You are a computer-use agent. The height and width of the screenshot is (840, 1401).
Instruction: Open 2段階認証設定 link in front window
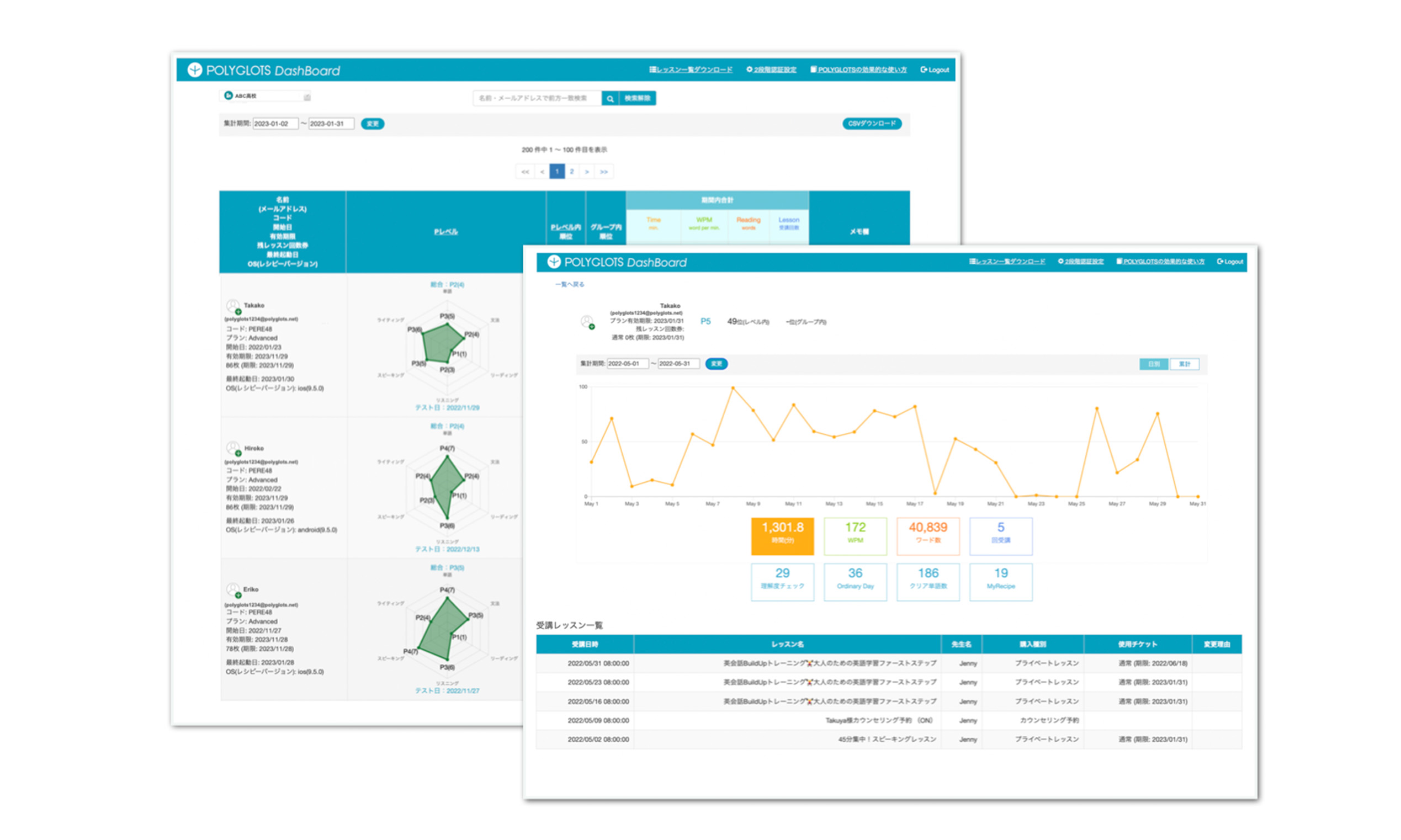coord(1081,262)
